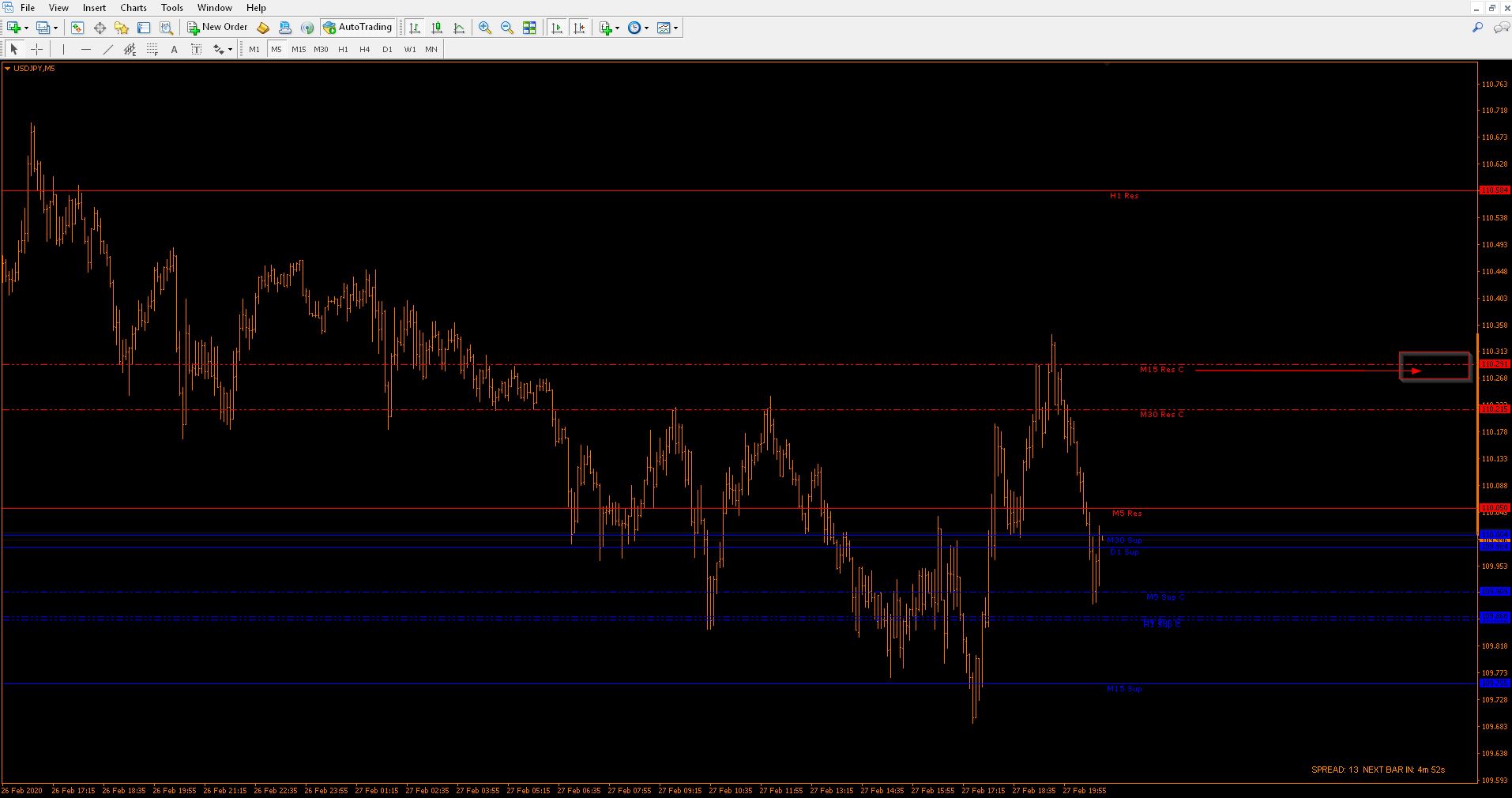The image size is (1512, 798).
Task: Open the Data Window crosshair icon
Action: pos(100,28)
